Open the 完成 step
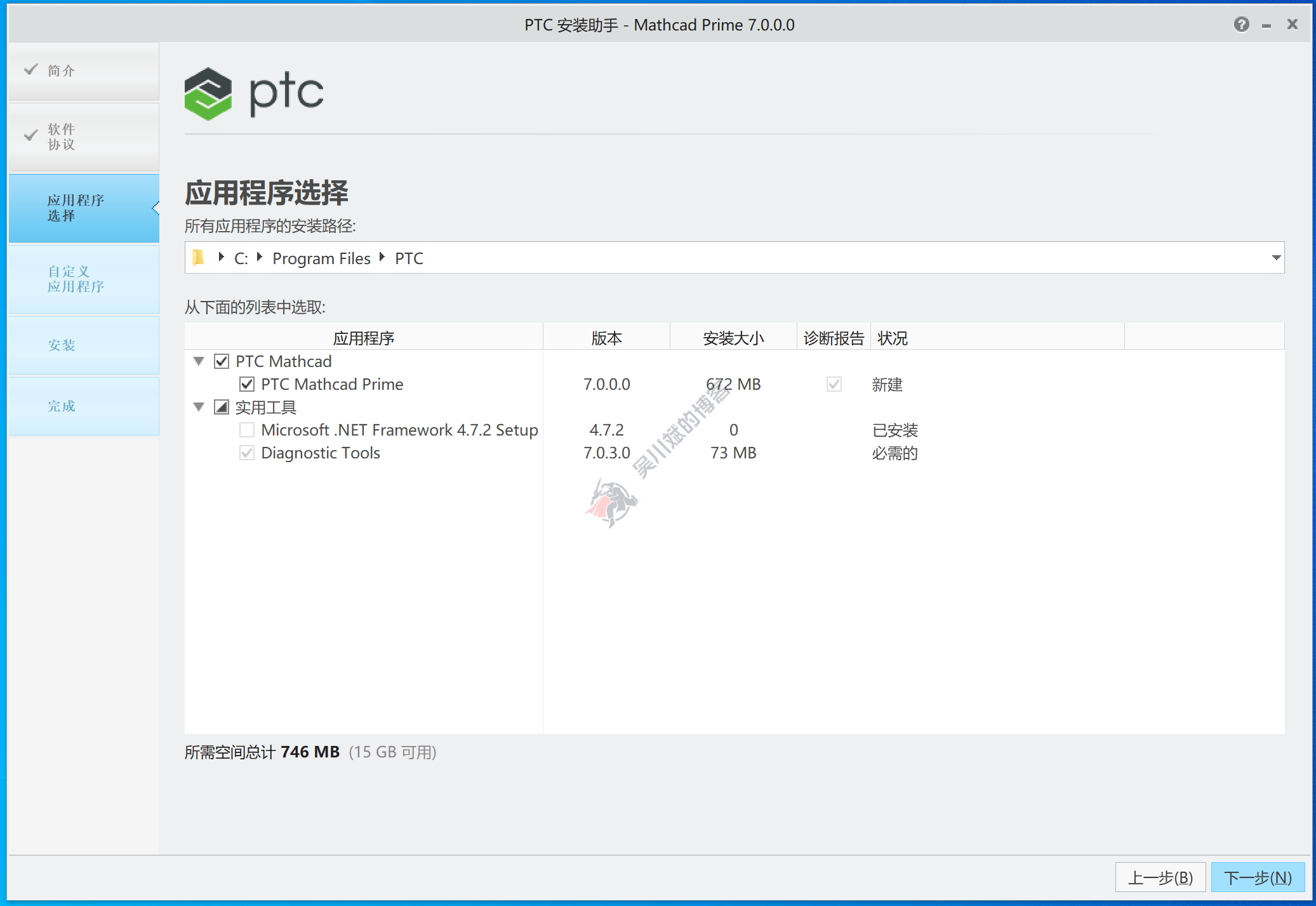Image resolution: width=1316 pixels, height=906 pixels. 84,406
